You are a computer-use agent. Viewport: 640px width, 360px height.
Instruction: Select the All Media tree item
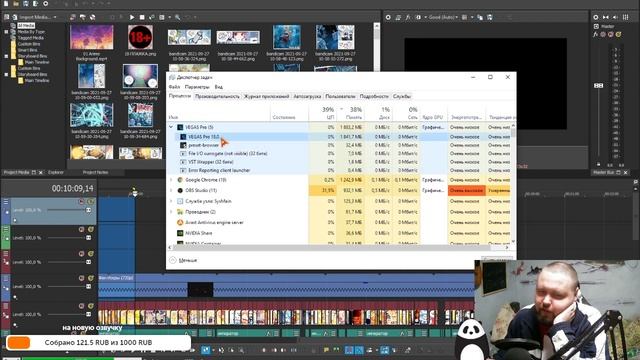(26, 26)
